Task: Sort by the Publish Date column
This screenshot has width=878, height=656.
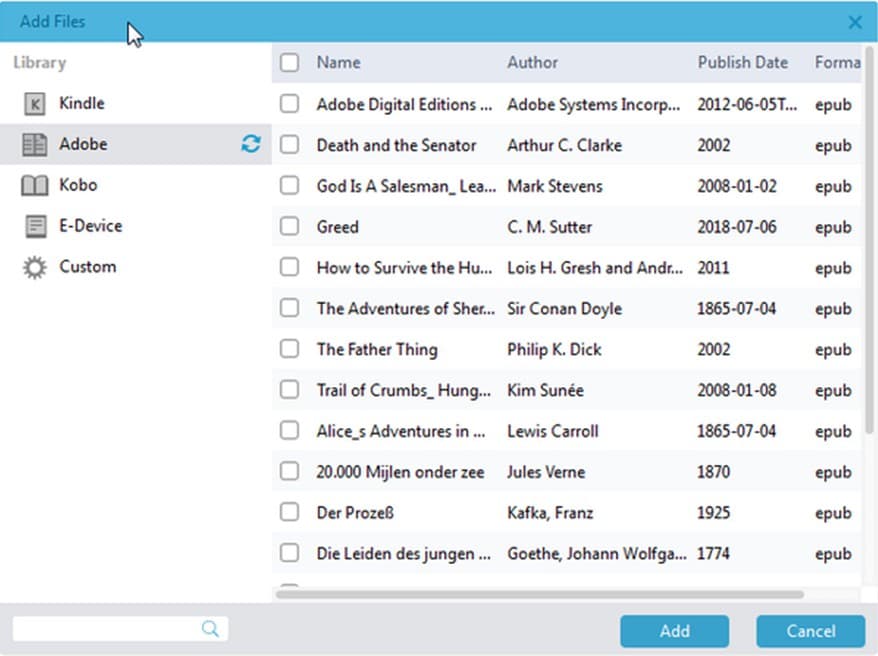Action: pyautogui.click(x=742, y=63)
